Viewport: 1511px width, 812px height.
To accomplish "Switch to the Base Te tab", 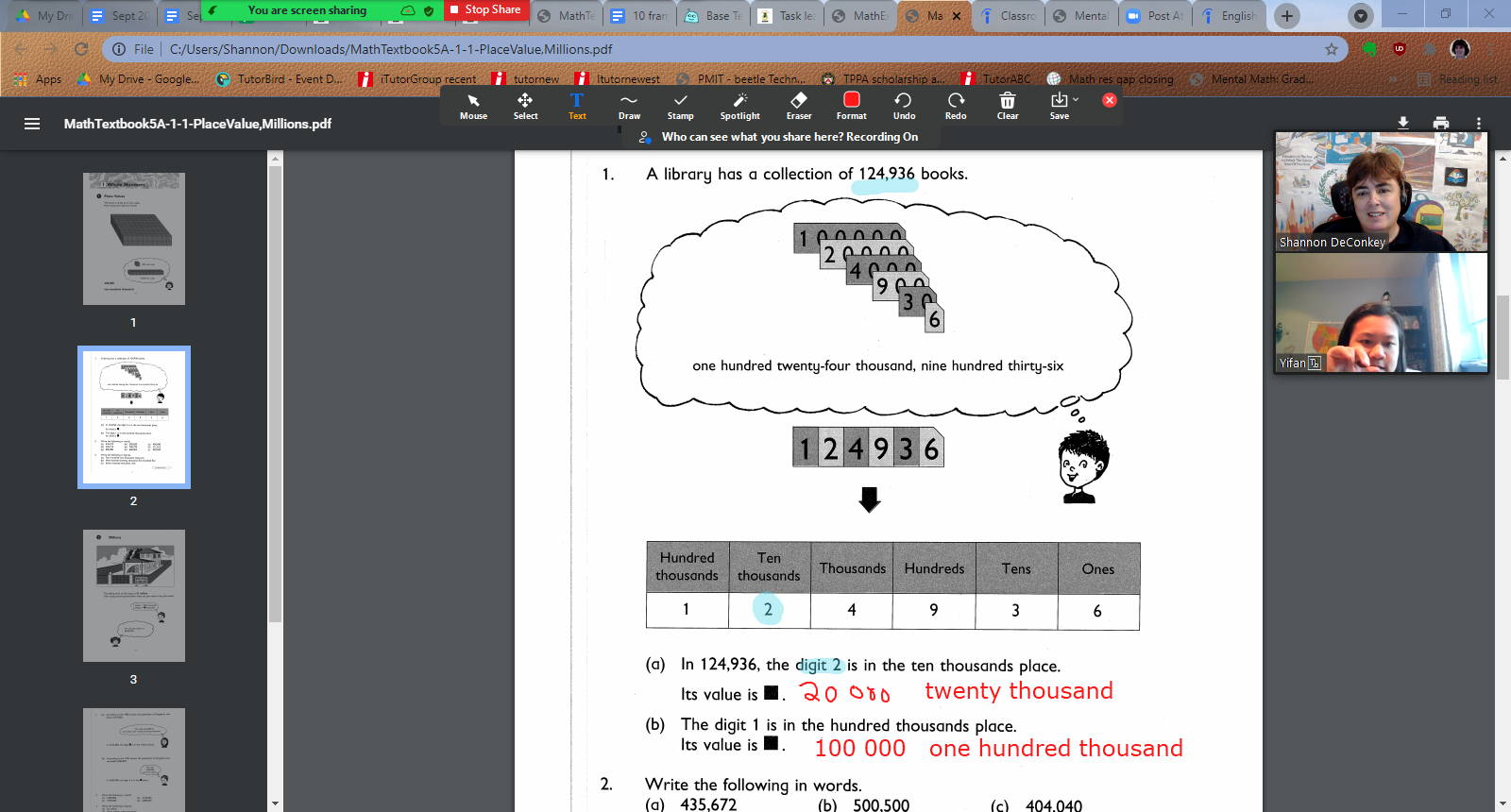I will (714, 16).
